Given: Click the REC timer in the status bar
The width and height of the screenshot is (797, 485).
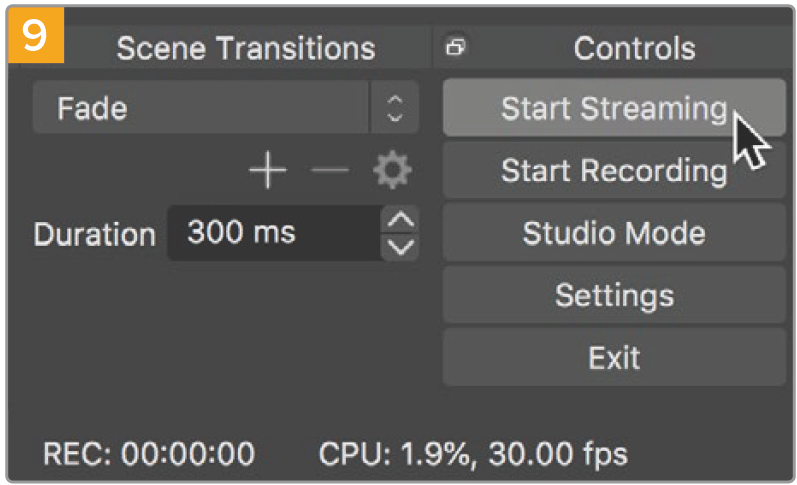Looking at the screenshot, I should tap(148, 454).
